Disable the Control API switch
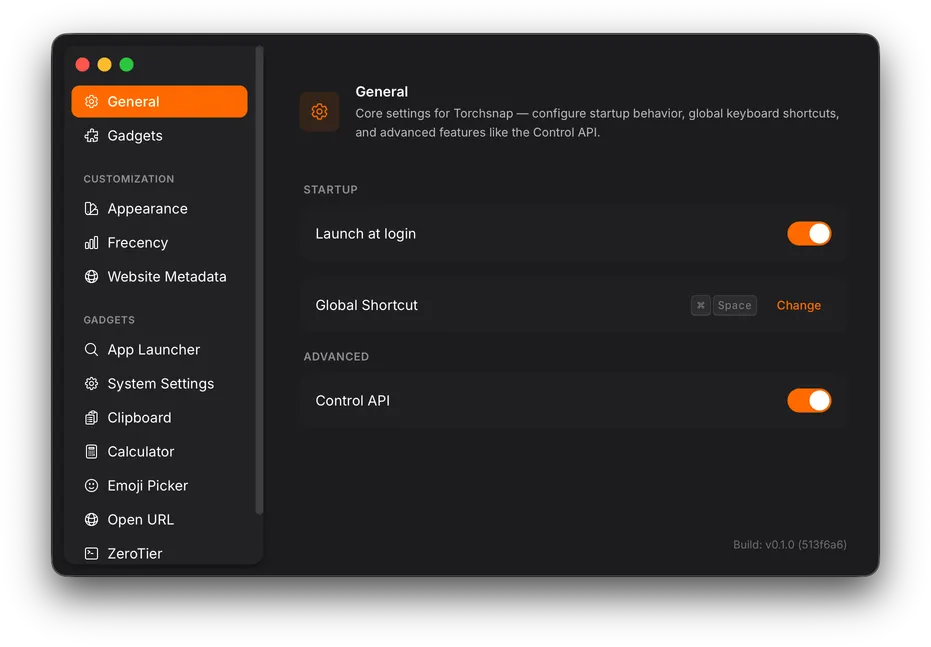The height and width of the screenshot is (647, 931). click(x=809, y=401)
